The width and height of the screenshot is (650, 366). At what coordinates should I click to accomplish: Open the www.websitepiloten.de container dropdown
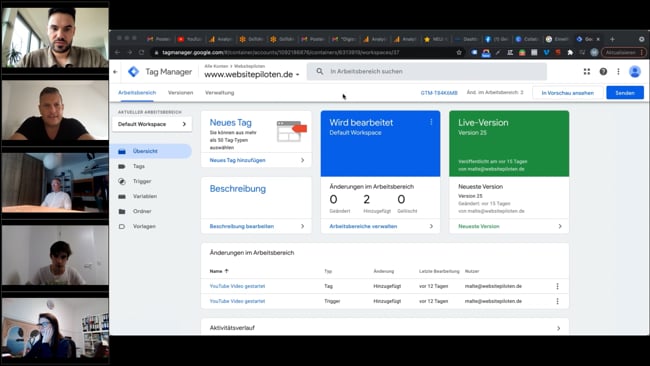coord(252,75)
